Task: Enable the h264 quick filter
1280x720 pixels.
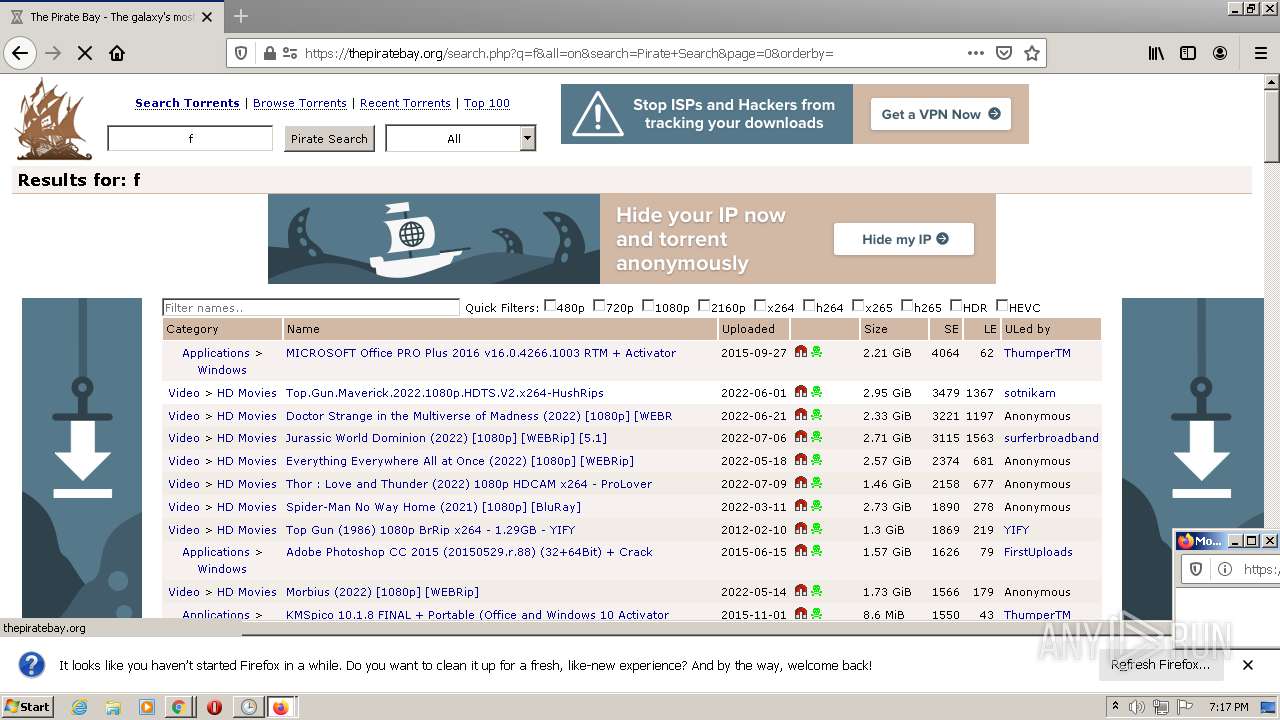Action: [x=809, y=306]
